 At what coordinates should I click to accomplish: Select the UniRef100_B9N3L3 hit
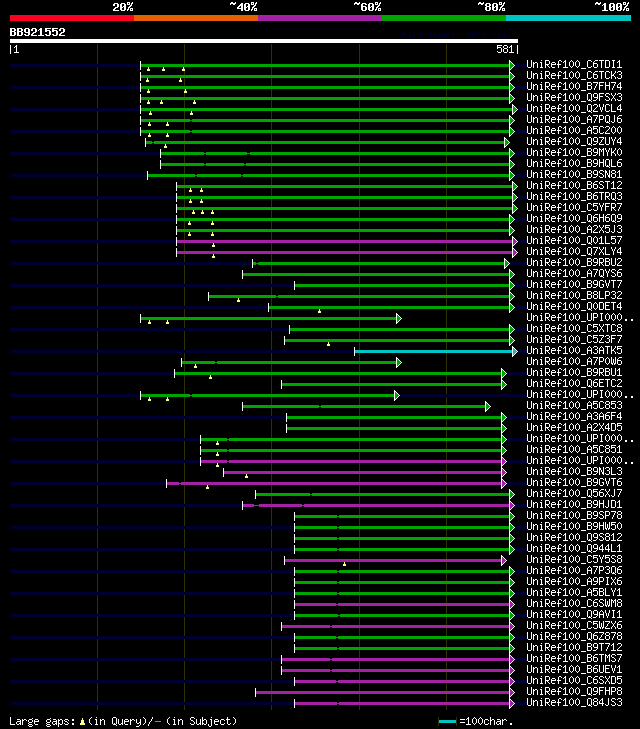click(574, 471)
